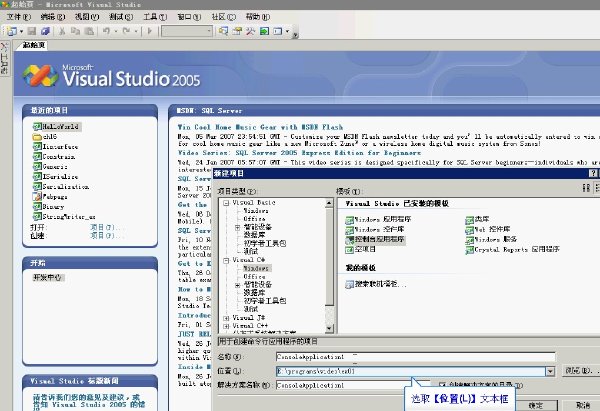The width and height of the screenshot is (600, 411).
Task: Select Windows under Visual C# node
Action: pyautogui.click(x=256, y=268)
